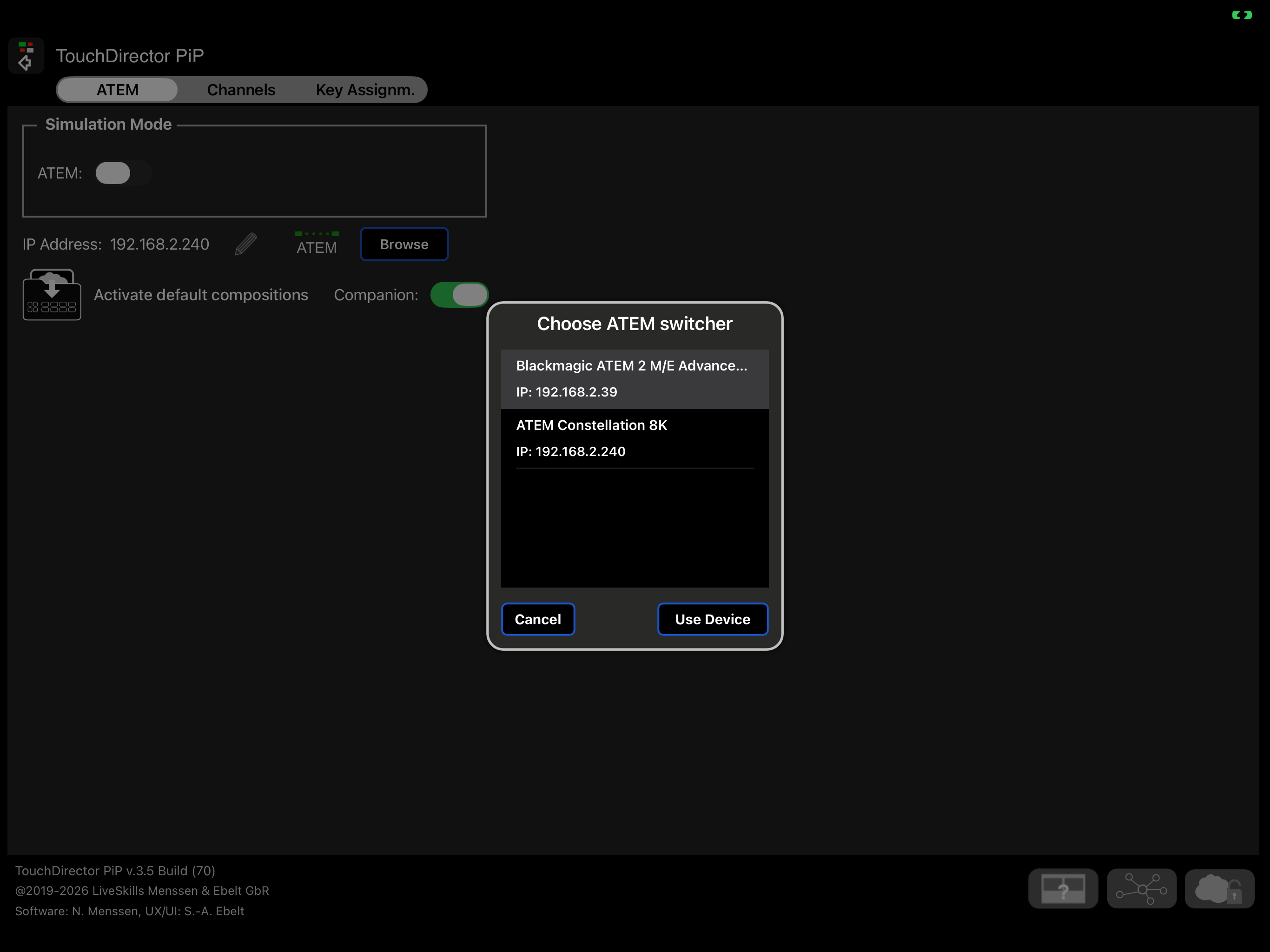Click the ATEM connection status indicator
Viewport: 1270px width, 952px height.
pos(317,244)
